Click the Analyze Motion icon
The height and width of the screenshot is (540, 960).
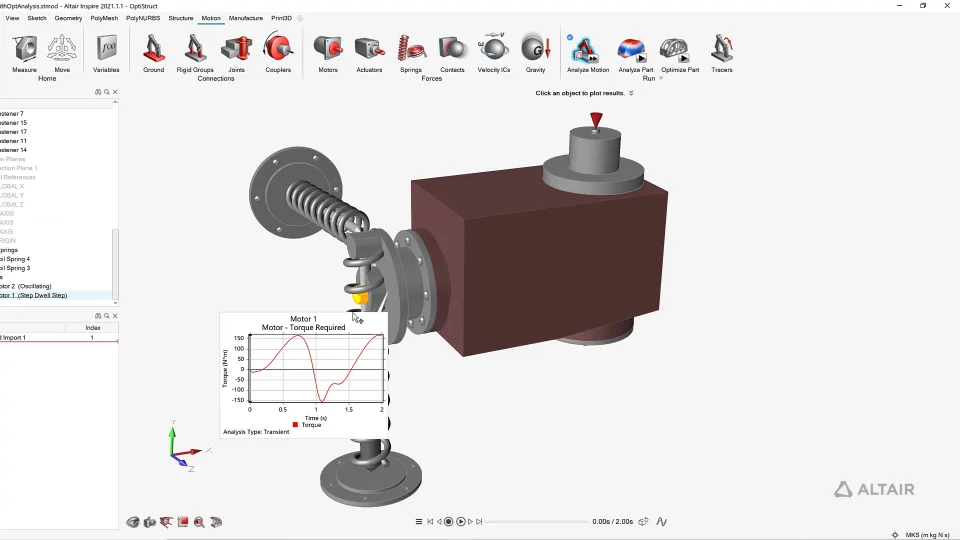pos(587,50)
